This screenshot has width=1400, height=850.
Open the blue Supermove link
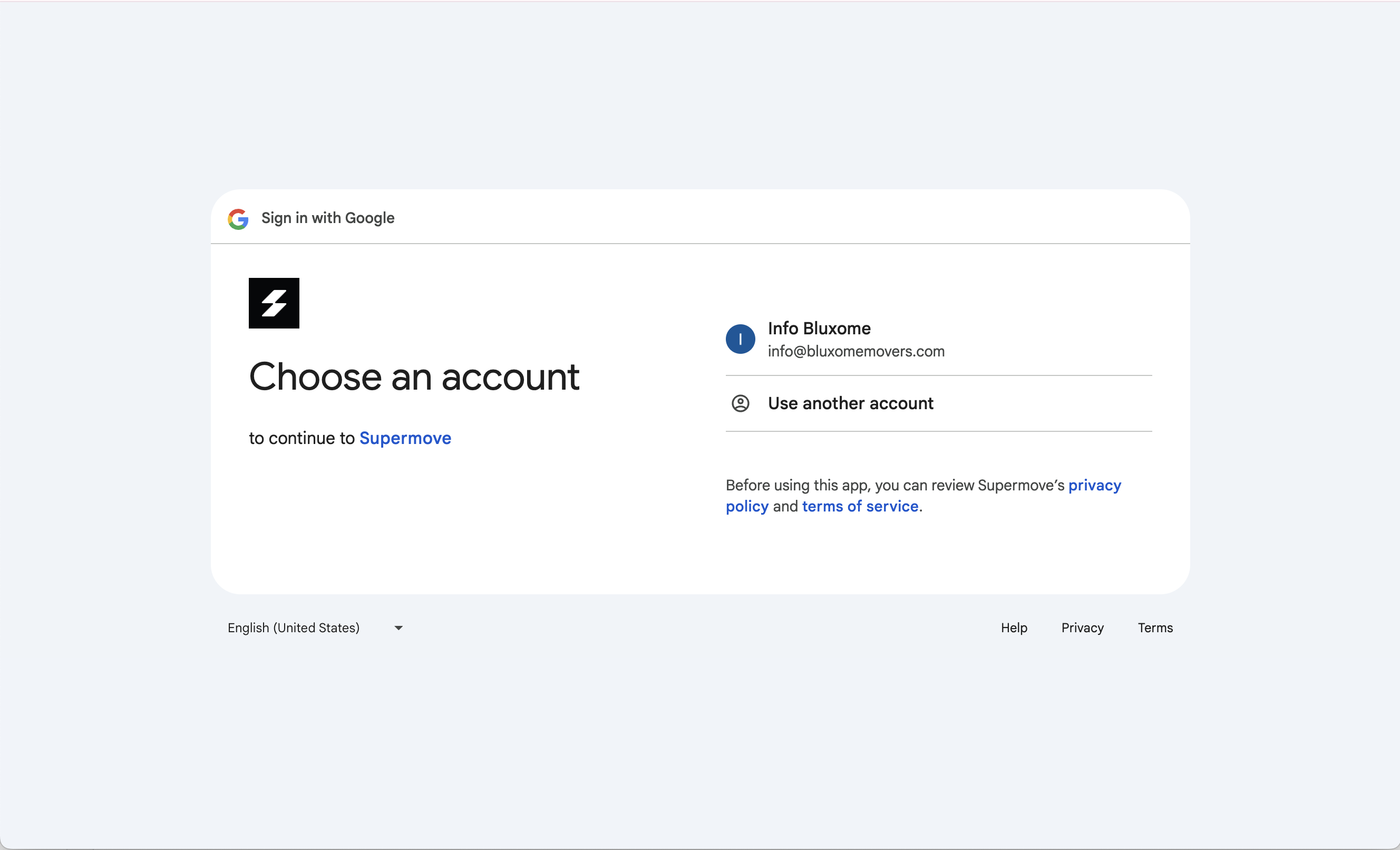[x=405, y=438]
